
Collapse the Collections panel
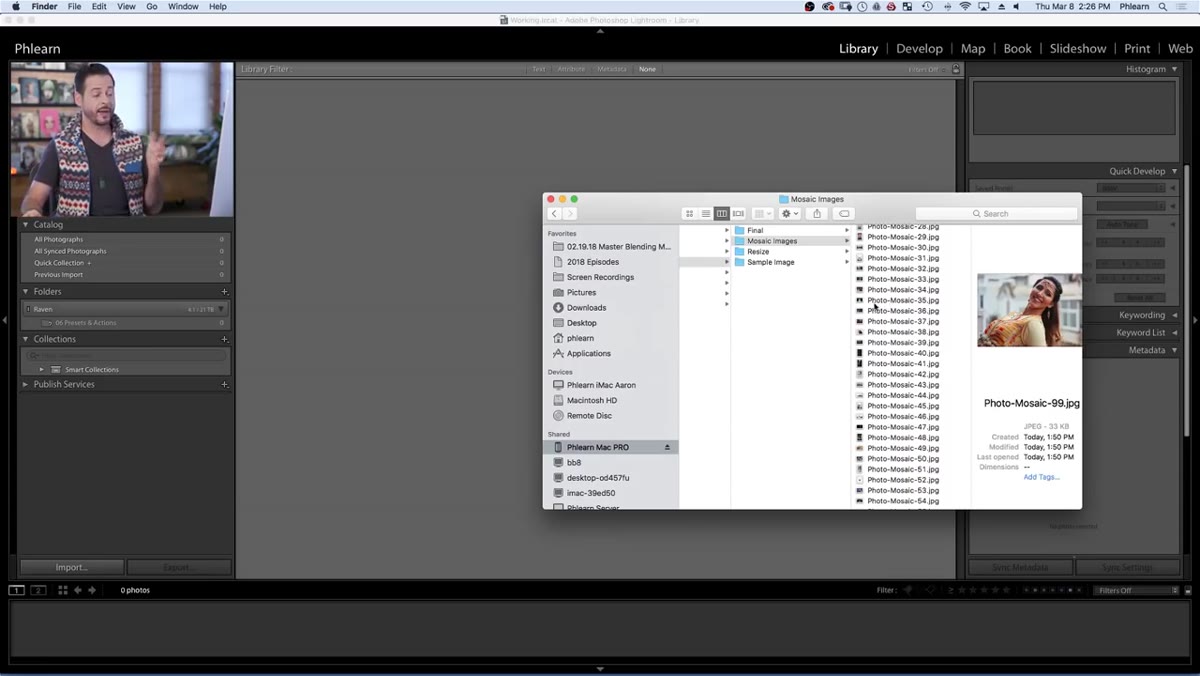(26, 339)
